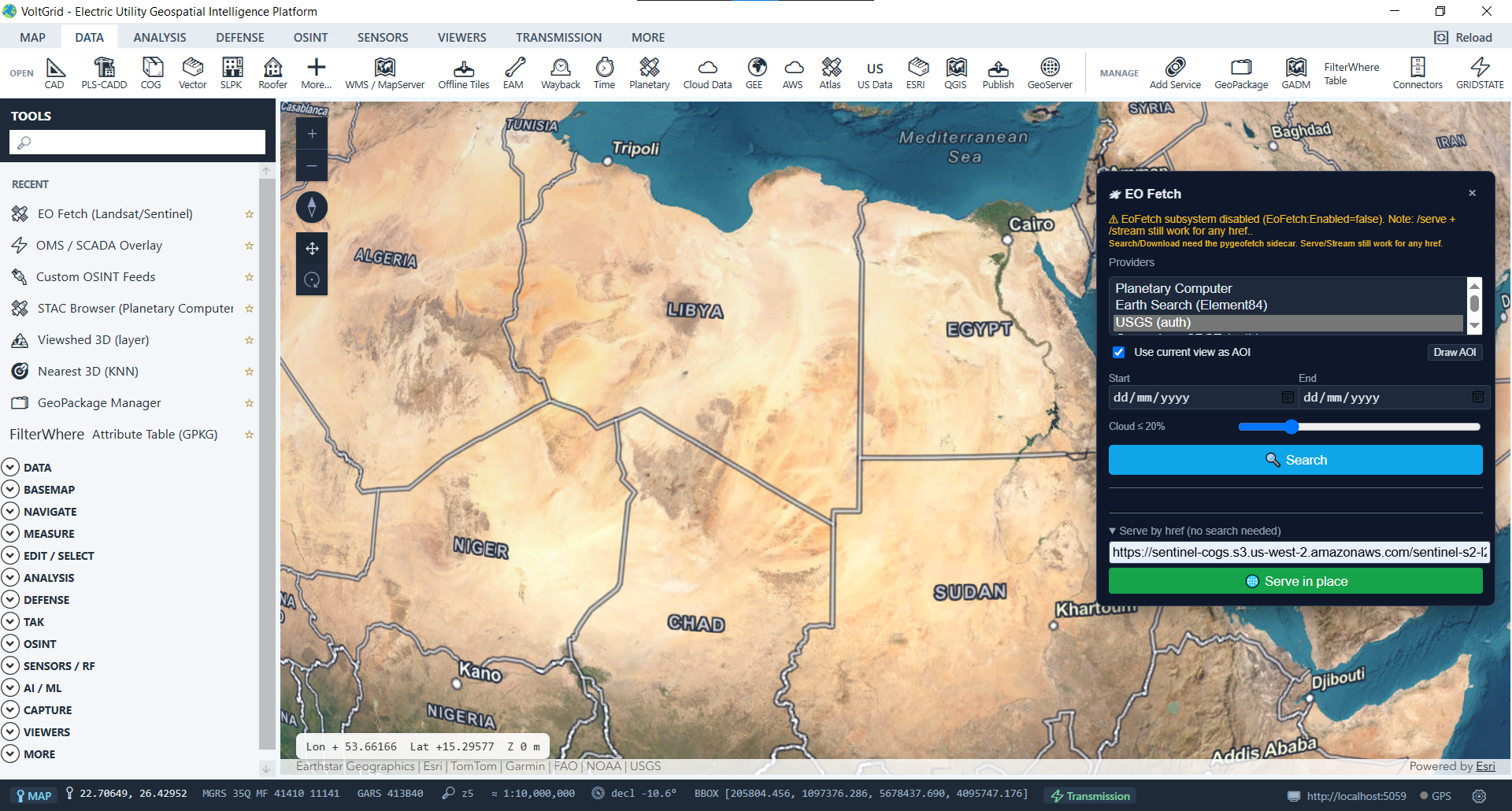Open the GRIDSTATE tool

(1480, 73)
